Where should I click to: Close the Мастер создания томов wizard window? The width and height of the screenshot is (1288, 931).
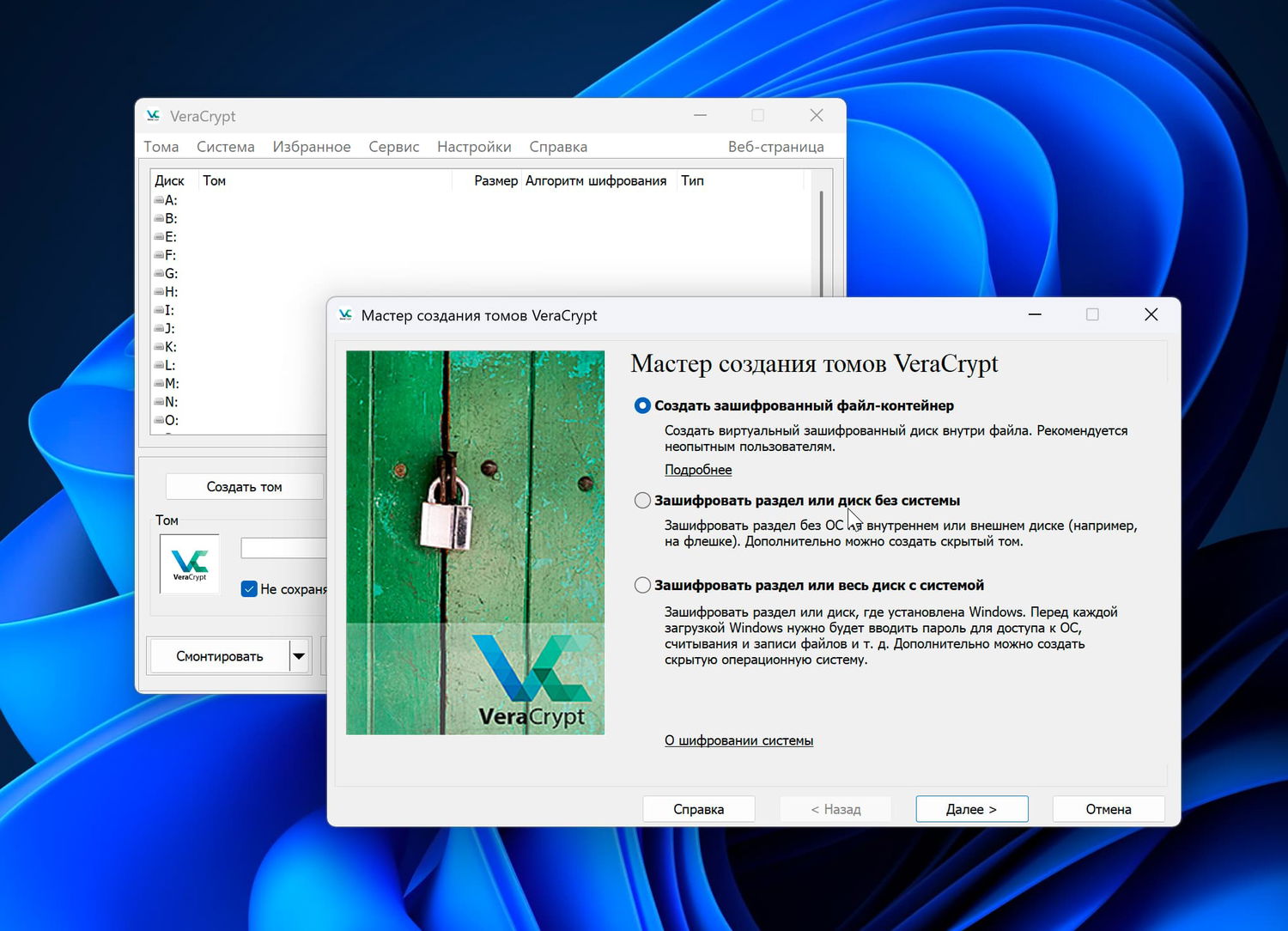1151,315
